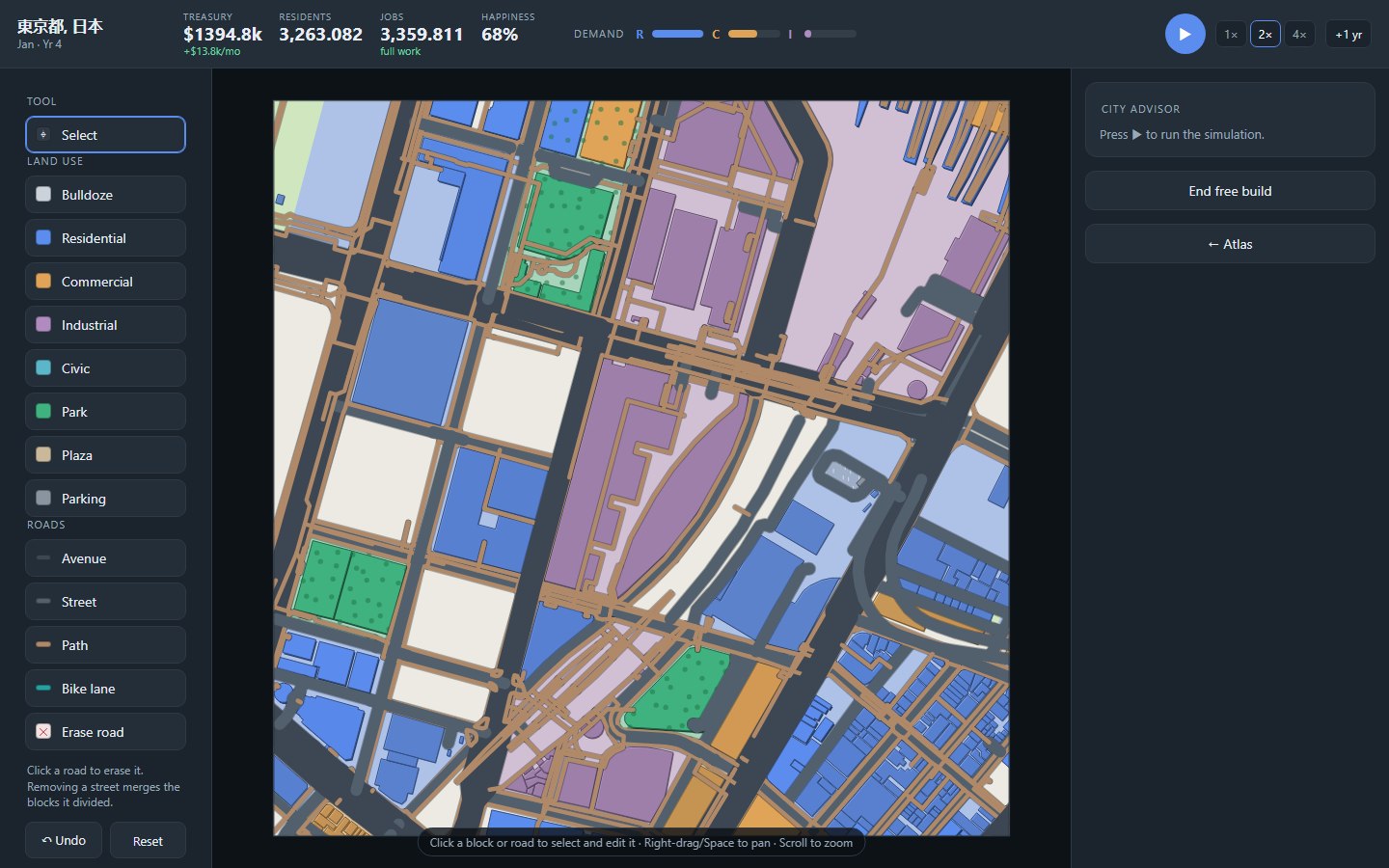
Task: Click the 'full work' jobs status
Action: pyautogui.click(x=400, y=51)
